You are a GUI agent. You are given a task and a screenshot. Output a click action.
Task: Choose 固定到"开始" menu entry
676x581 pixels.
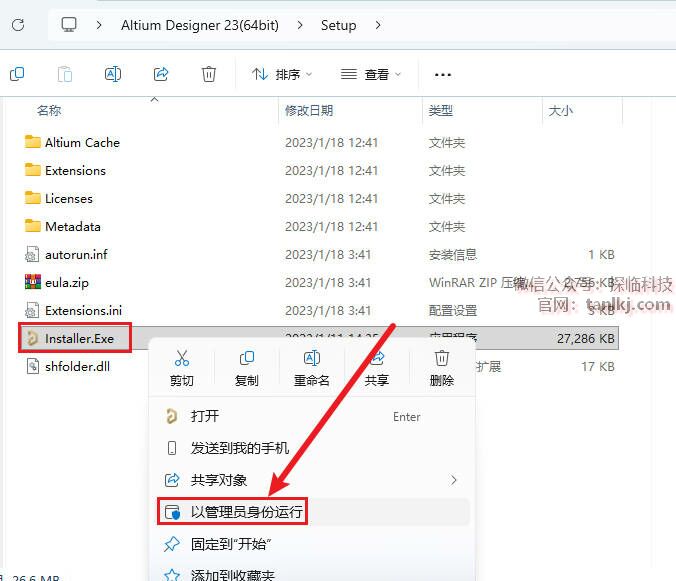click(312, 544)
